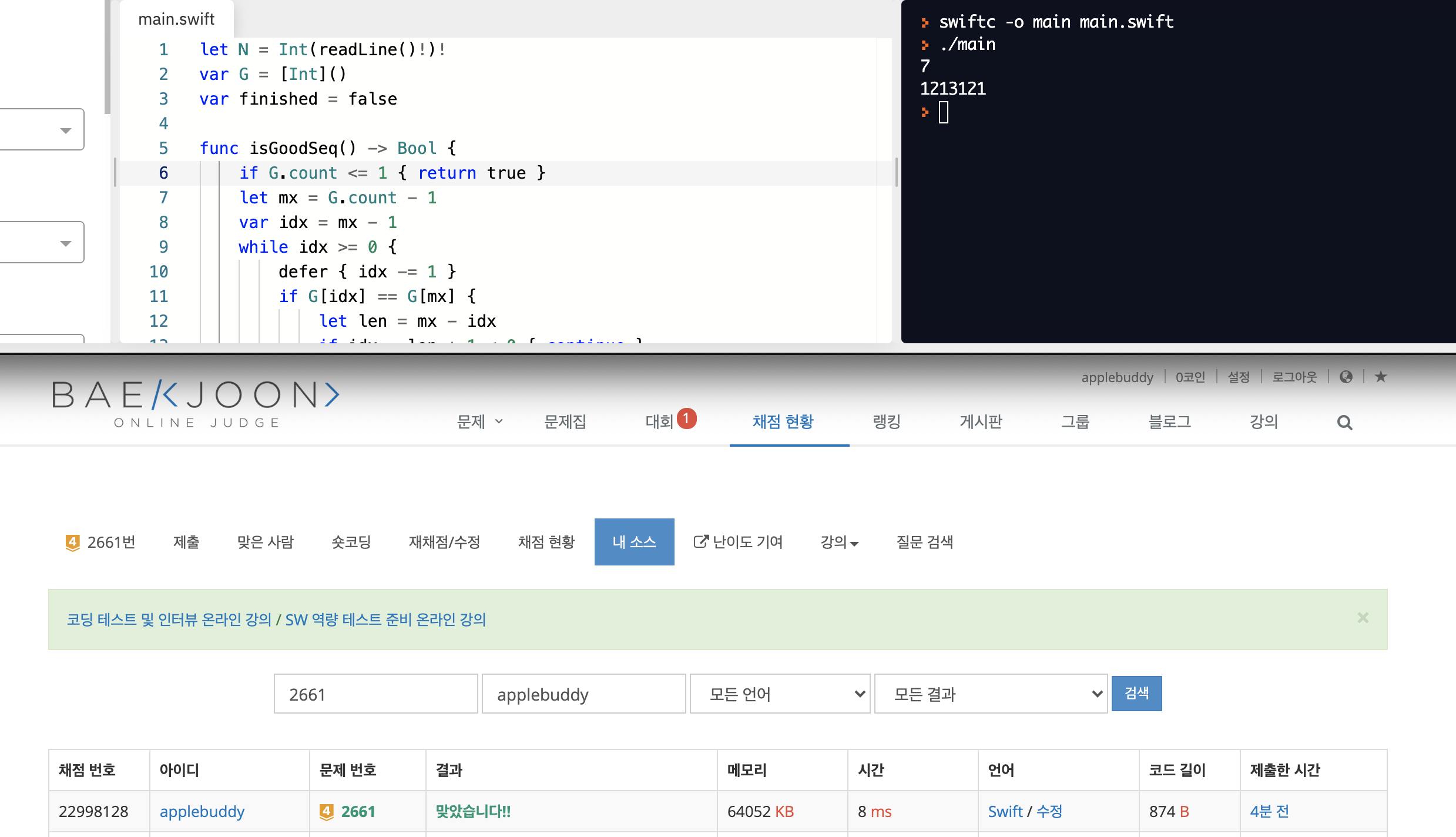The width and height of the screenshot is (1456, 837).
Task: Click the star icon in top bar
Action: 1381,377
